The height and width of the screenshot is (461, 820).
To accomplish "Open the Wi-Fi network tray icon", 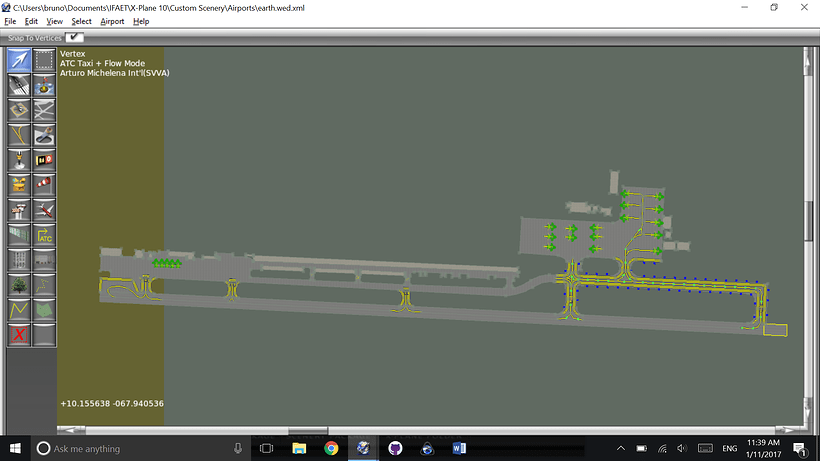I will [662, 448].
